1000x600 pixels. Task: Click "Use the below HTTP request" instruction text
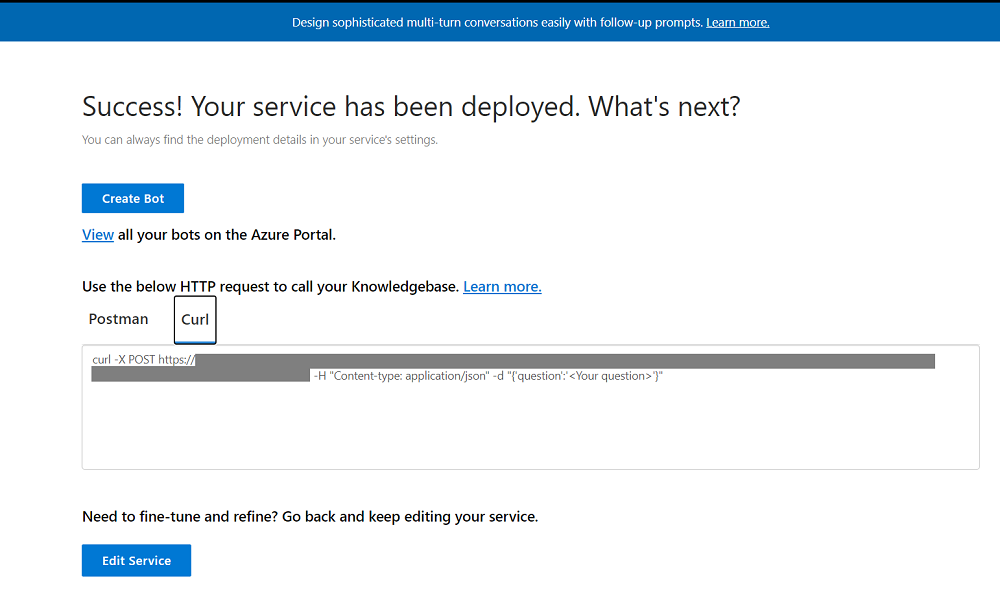270,287
